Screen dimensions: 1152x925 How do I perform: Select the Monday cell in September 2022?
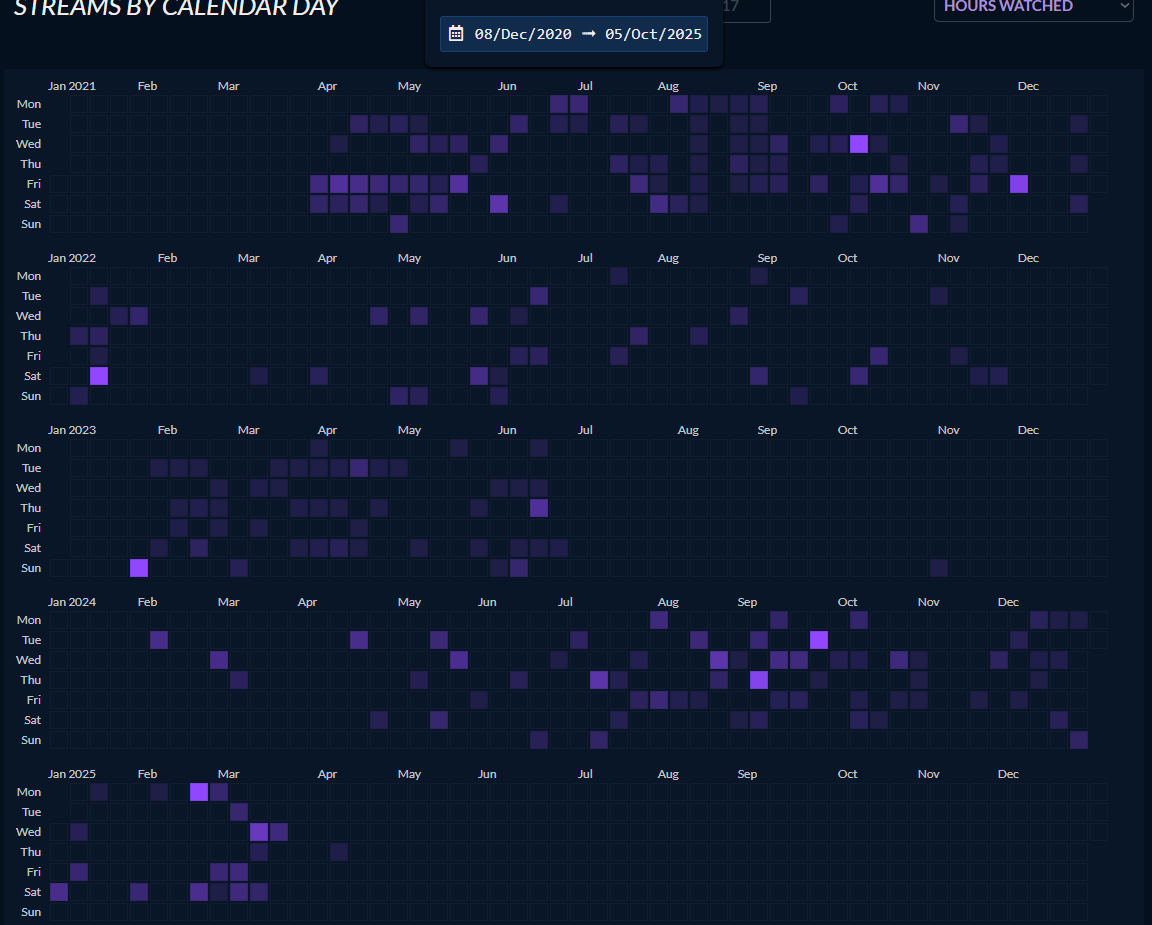click(x=759, y=276)
